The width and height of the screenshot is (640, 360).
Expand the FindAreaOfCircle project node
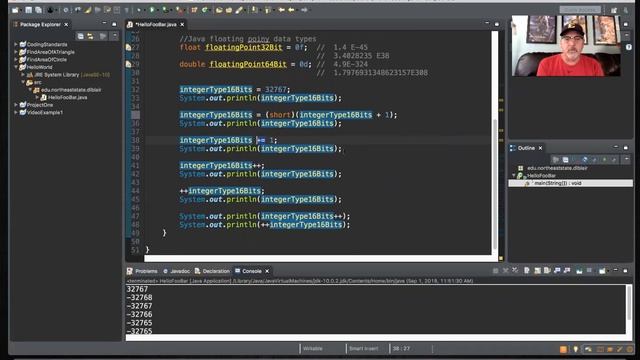click(x=16, y=59)
